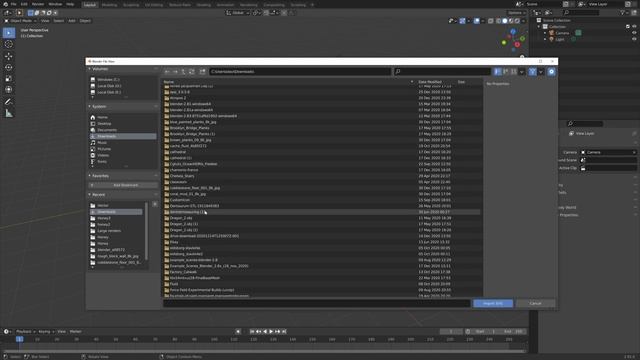Open the Object Mode dropdown

[x=20, y=21]
